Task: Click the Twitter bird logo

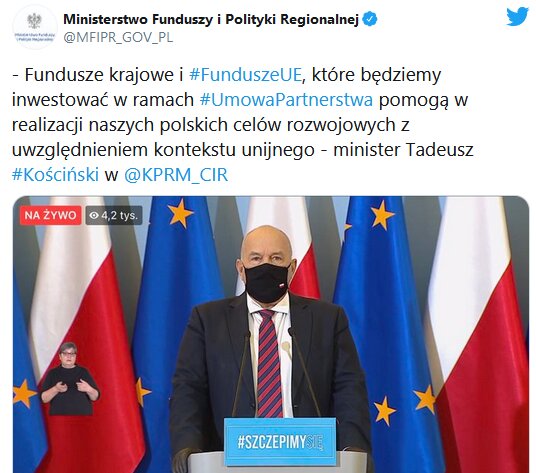Action: tap(517, 17)
